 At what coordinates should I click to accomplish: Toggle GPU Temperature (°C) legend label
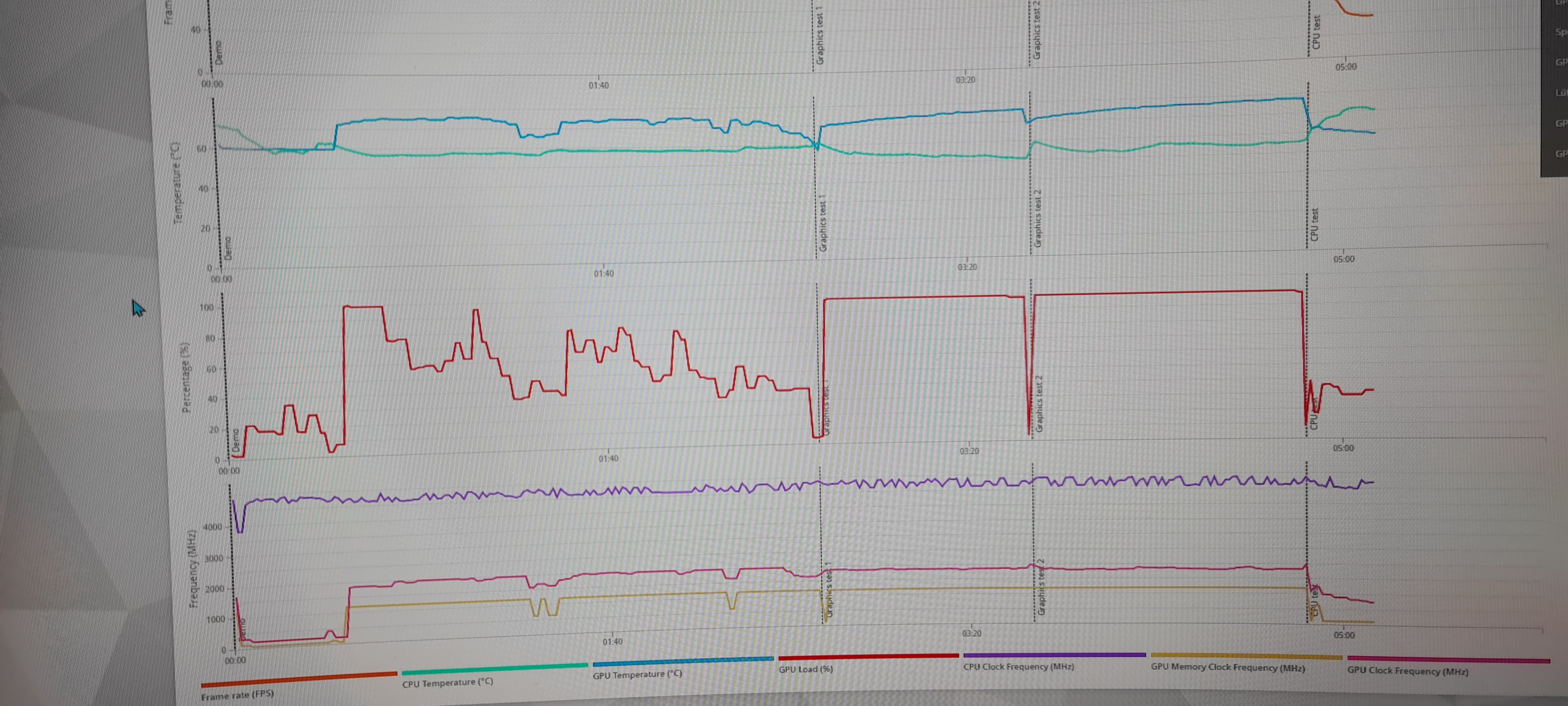pyautogui.click(x=637, y=674)
